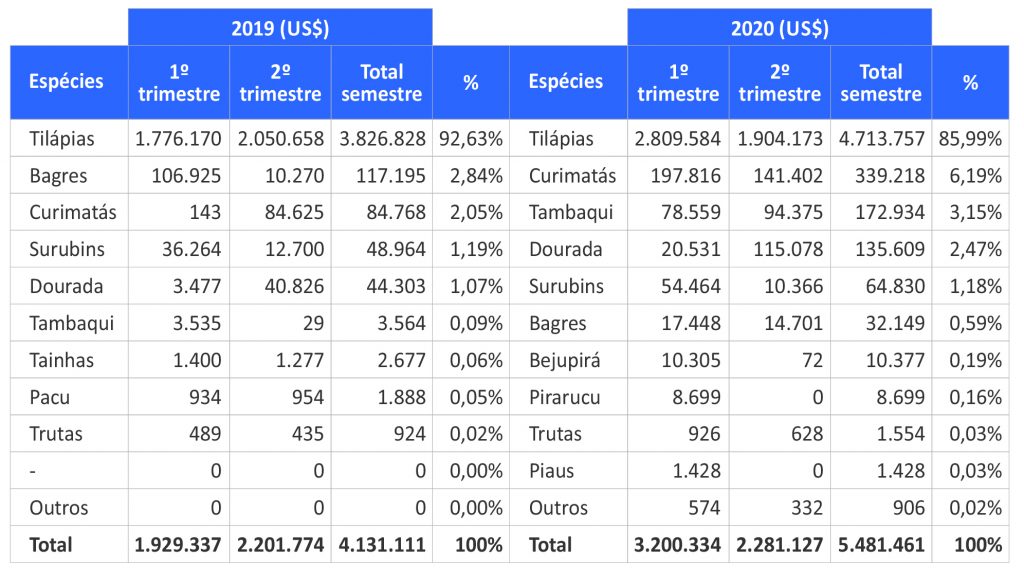This screenshot has width=1024, height=583.
Task: Select the 2020 Tilápias total cell 4.713.757
Action: (880, 139)
